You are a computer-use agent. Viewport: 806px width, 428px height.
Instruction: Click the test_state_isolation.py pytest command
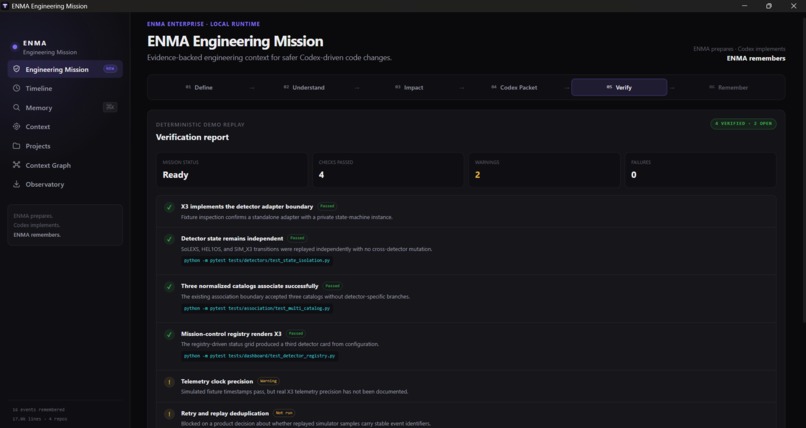[257, 260]
